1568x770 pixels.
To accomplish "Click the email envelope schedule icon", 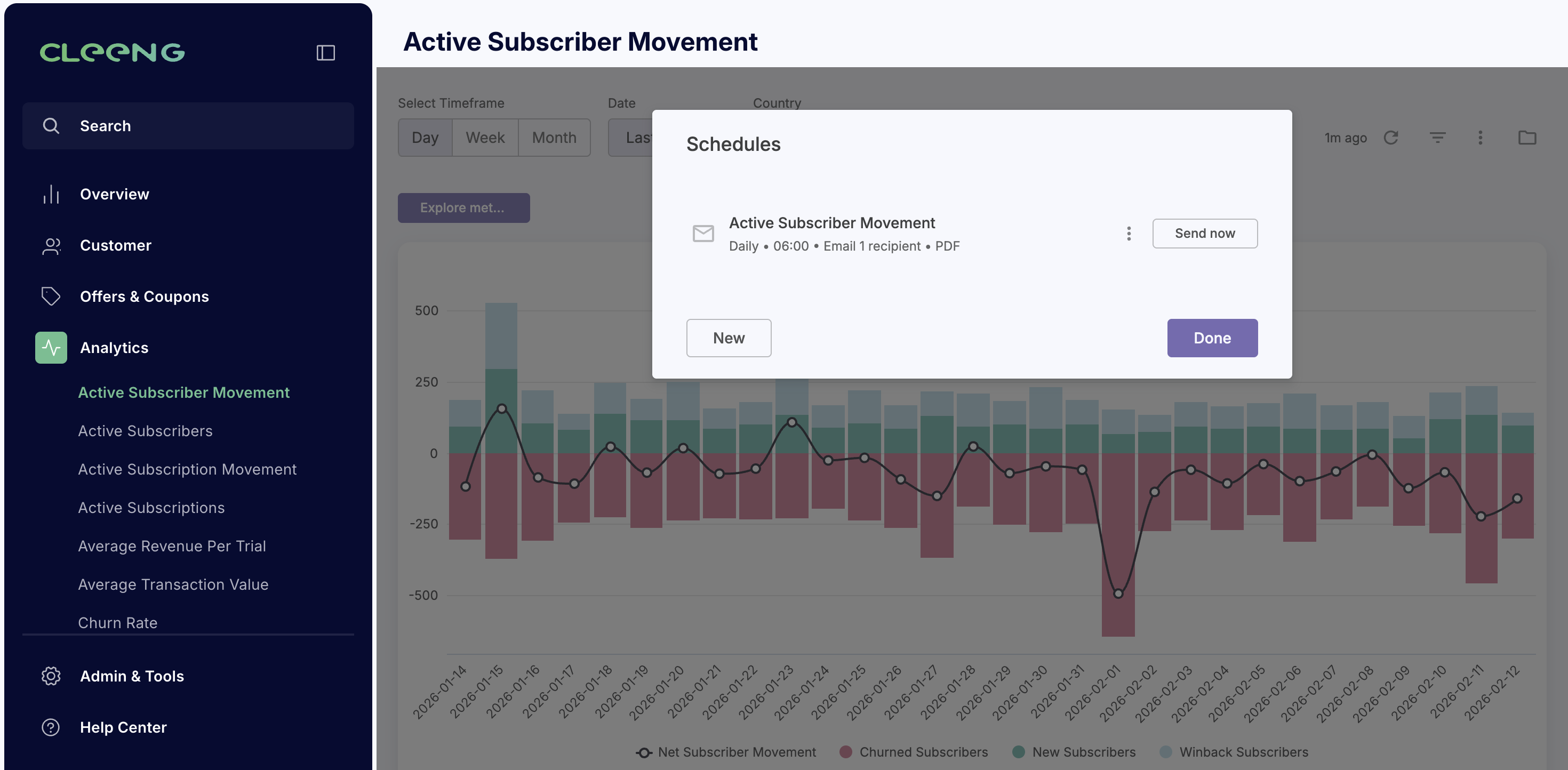I will click(x=703, y=233).
